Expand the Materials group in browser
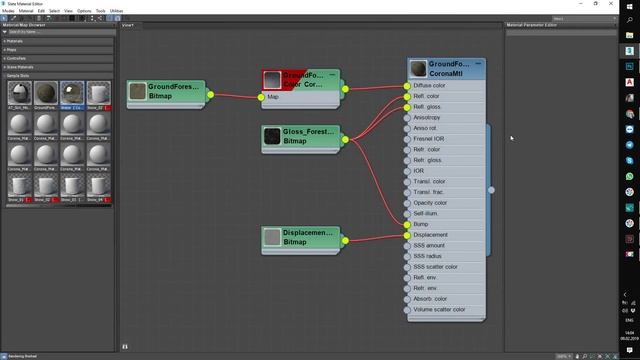Screen dimensions: 640x360 (58, 41)
